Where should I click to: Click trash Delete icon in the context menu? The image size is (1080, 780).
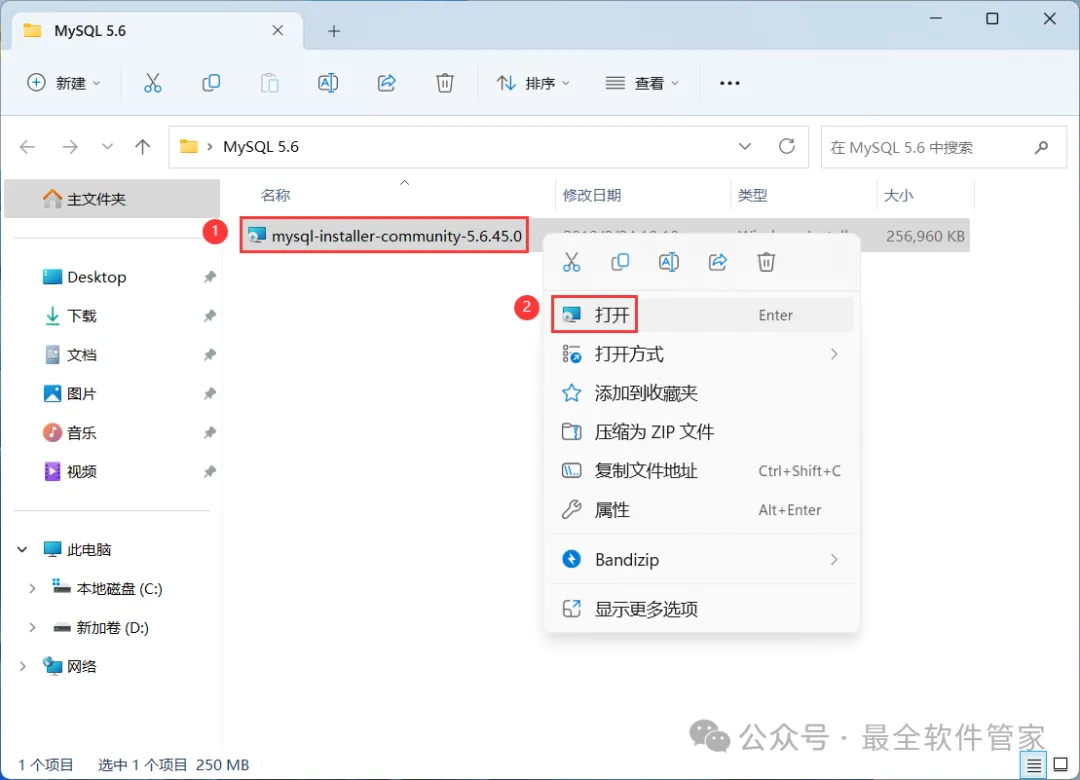click(767, 262)
